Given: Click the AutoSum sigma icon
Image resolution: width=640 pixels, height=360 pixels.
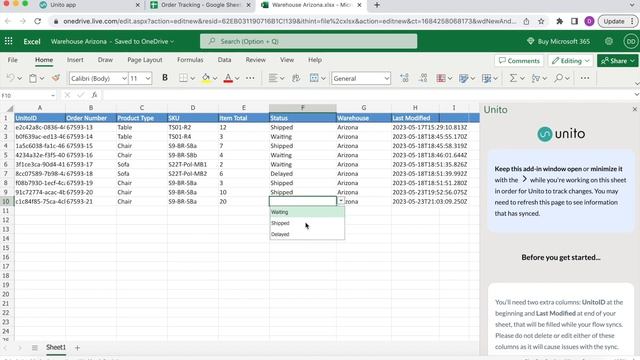Looking at the screenshot, I should pos(513,78).
